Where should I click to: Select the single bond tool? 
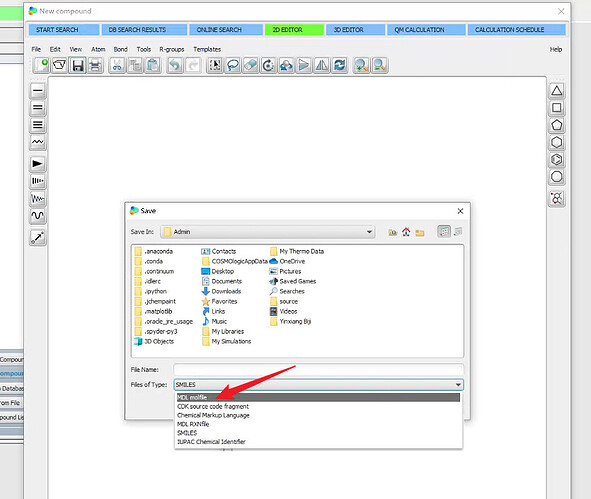coord(38,90)
